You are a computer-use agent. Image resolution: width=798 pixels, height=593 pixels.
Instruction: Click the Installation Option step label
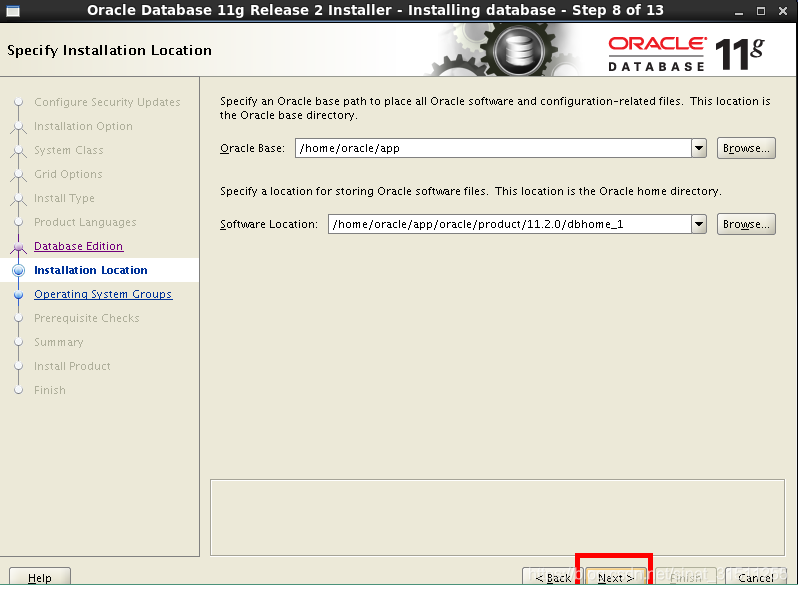pos(83,126)
